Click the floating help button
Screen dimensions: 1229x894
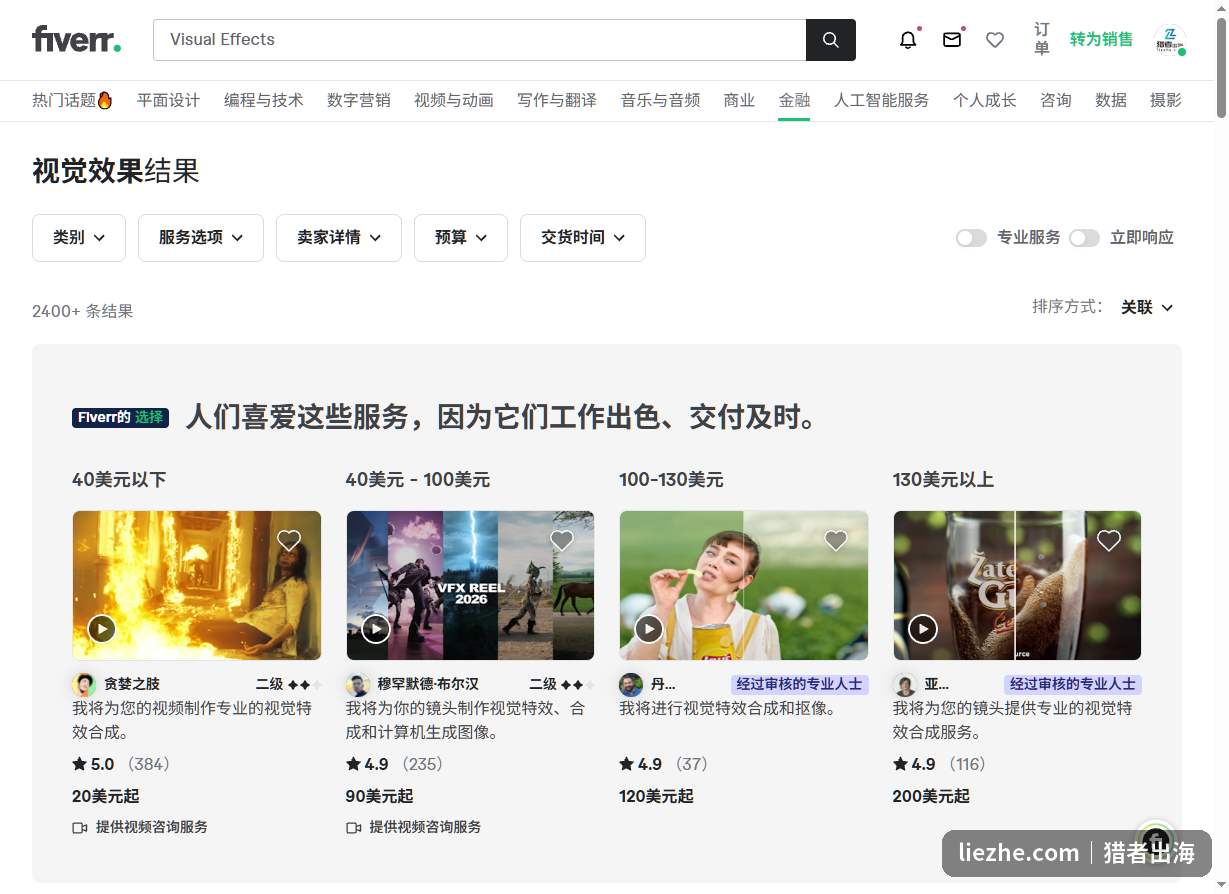(1155, 840)
